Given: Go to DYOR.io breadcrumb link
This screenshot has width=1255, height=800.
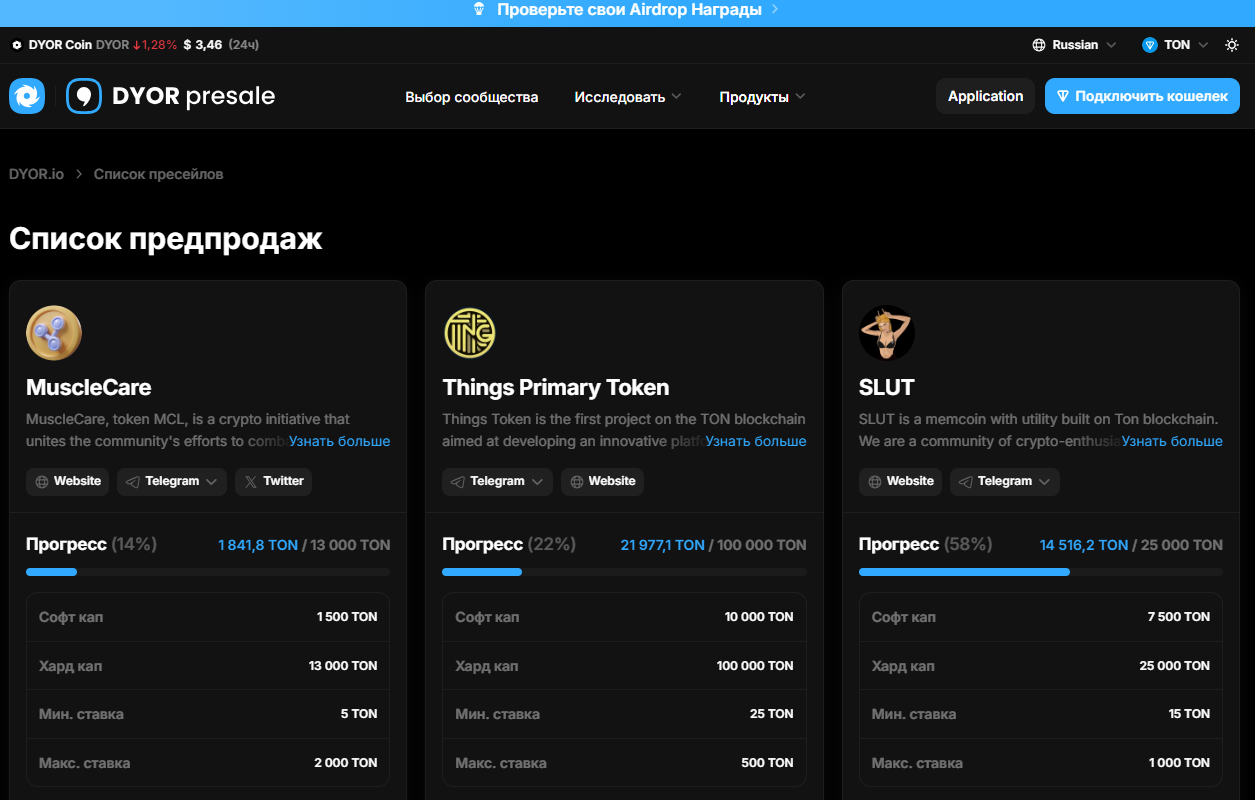Looking at the screenshot, I should (x=36, y=174).
